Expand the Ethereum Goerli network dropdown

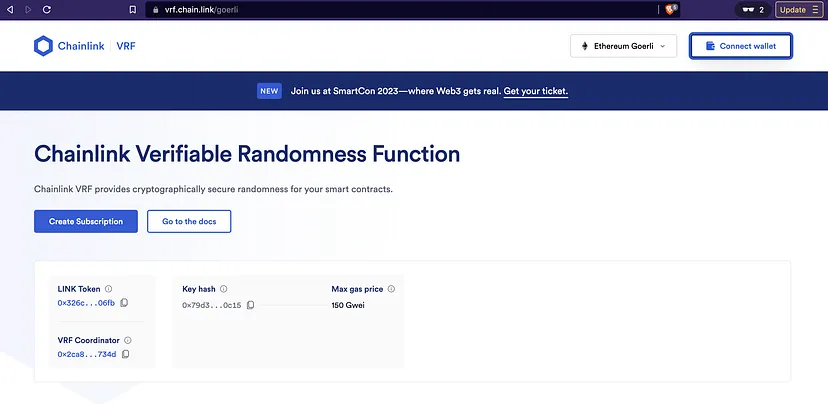coord(623,46)
